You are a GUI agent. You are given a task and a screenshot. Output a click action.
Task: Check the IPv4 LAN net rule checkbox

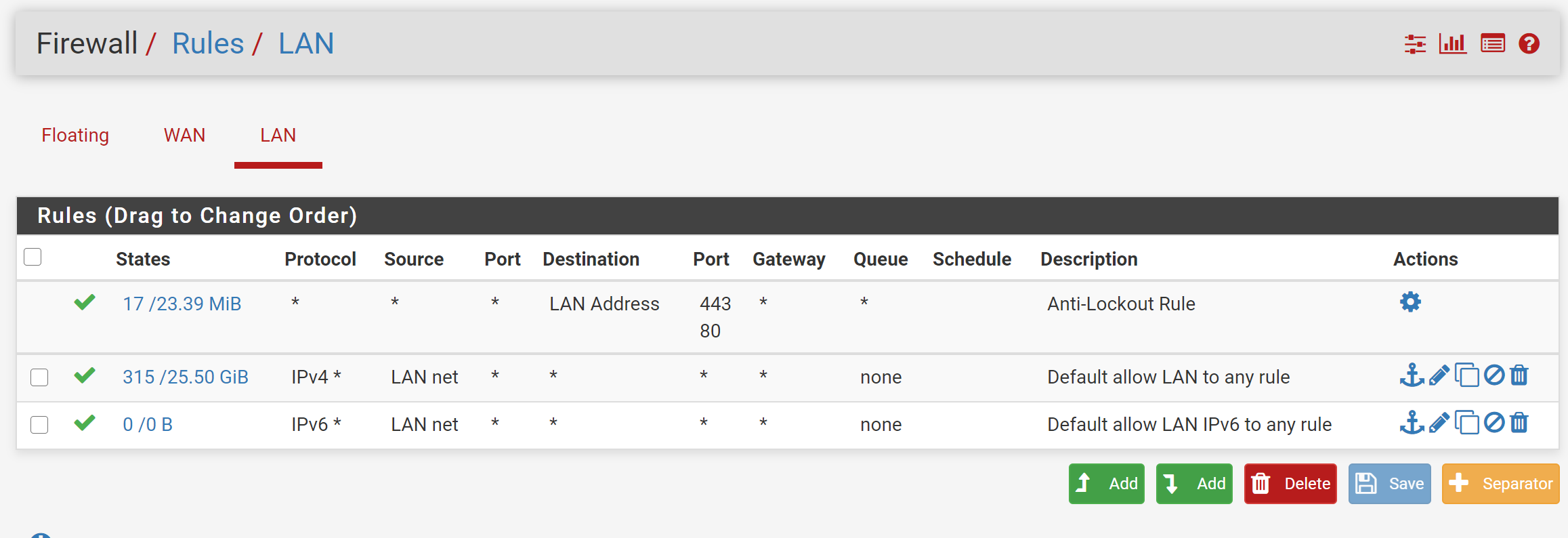click(x=39, y=377)
